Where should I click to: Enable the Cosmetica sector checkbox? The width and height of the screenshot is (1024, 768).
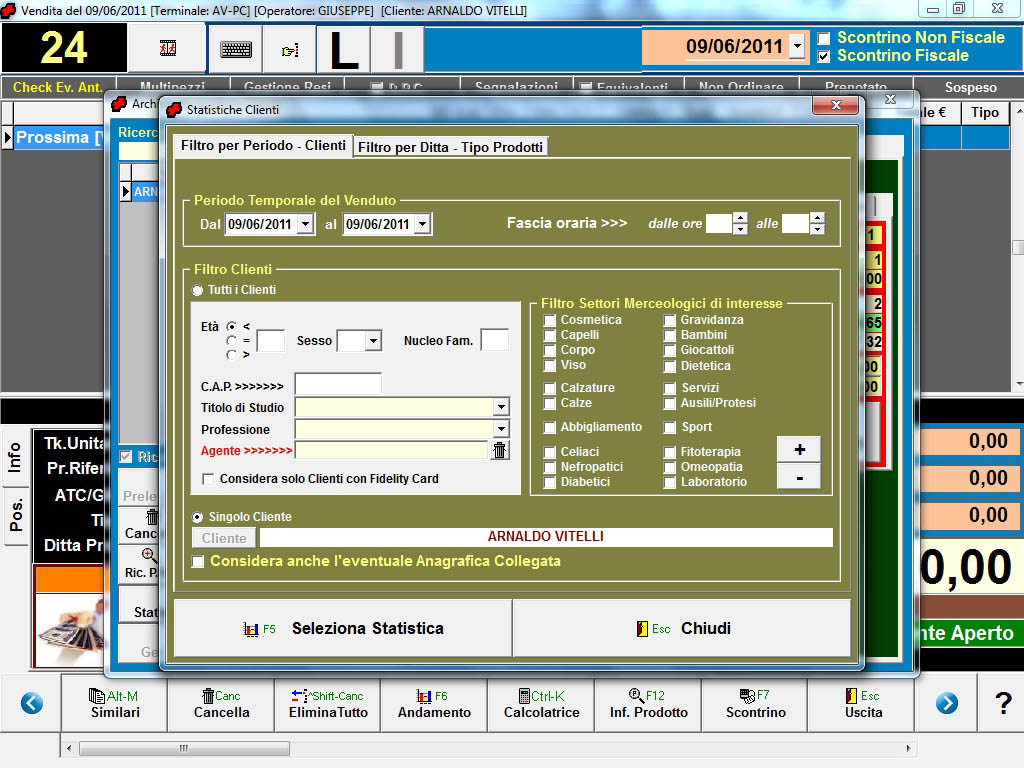click(x=550, y=321)
